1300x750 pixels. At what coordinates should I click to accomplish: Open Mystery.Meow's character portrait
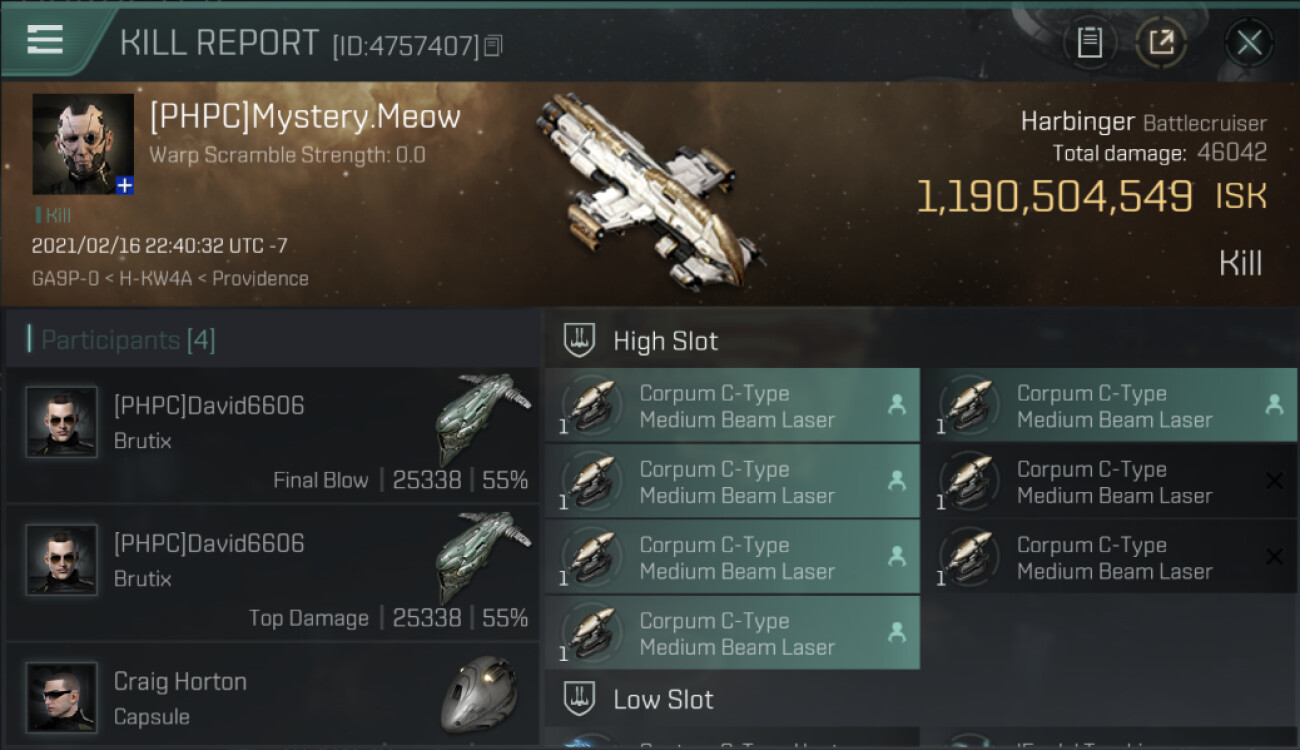tap(82, 143)
